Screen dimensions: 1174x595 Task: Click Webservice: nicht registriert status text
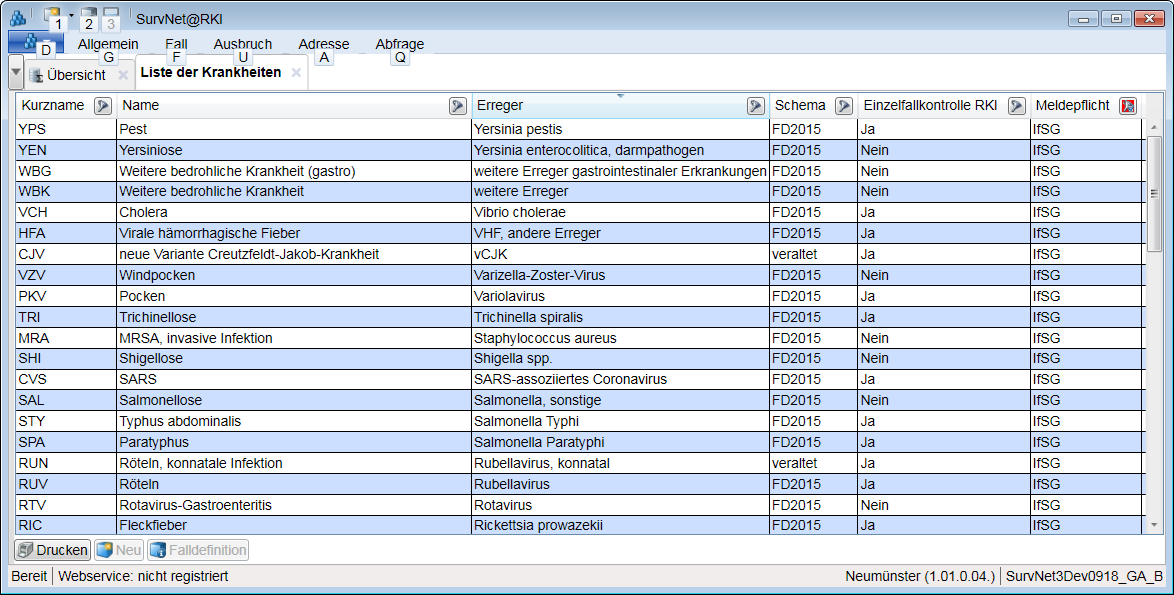[143, 576]
